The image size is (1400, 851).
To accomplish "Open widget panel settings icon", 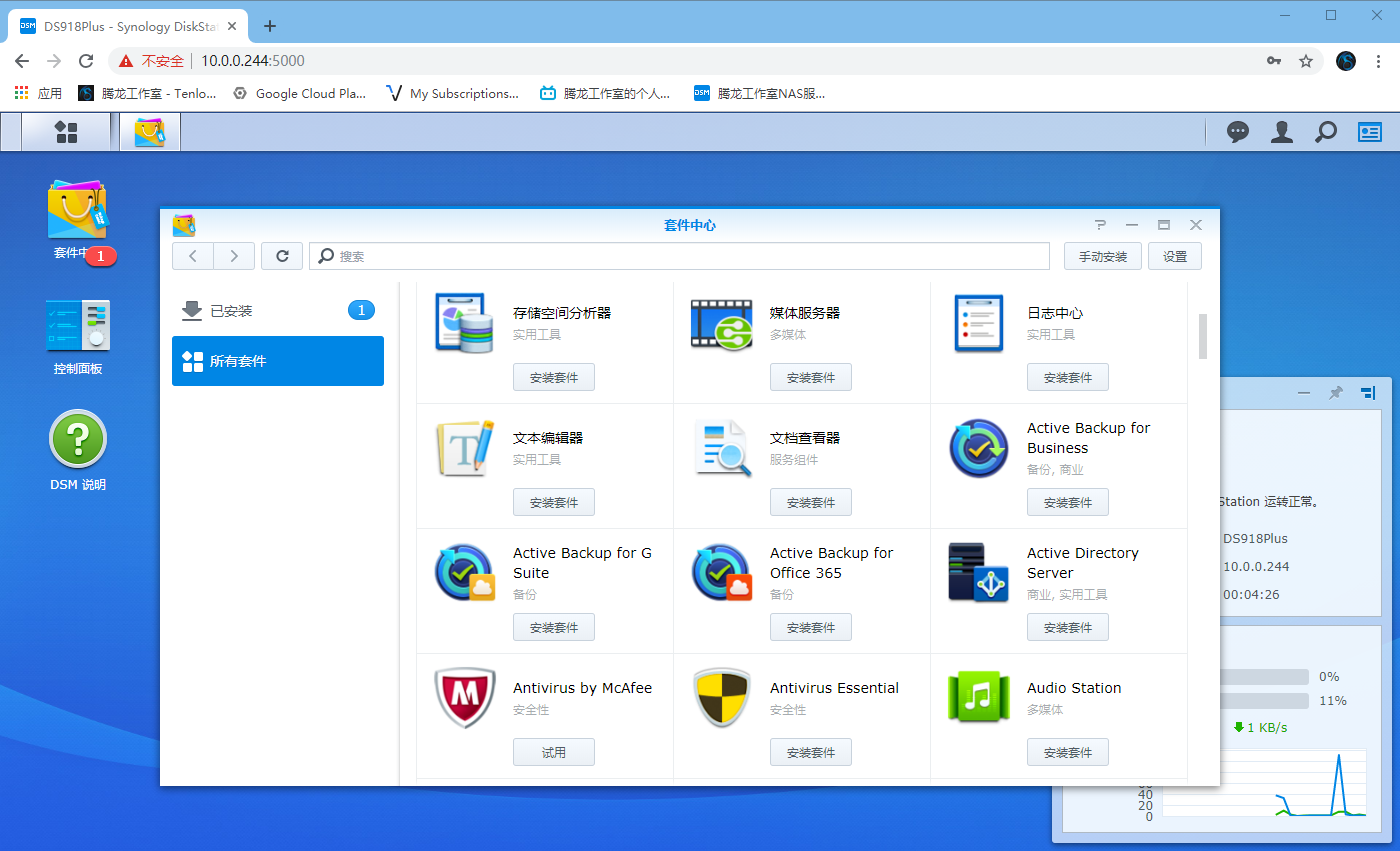I will pyautogui.click(x=1367, y=393).
